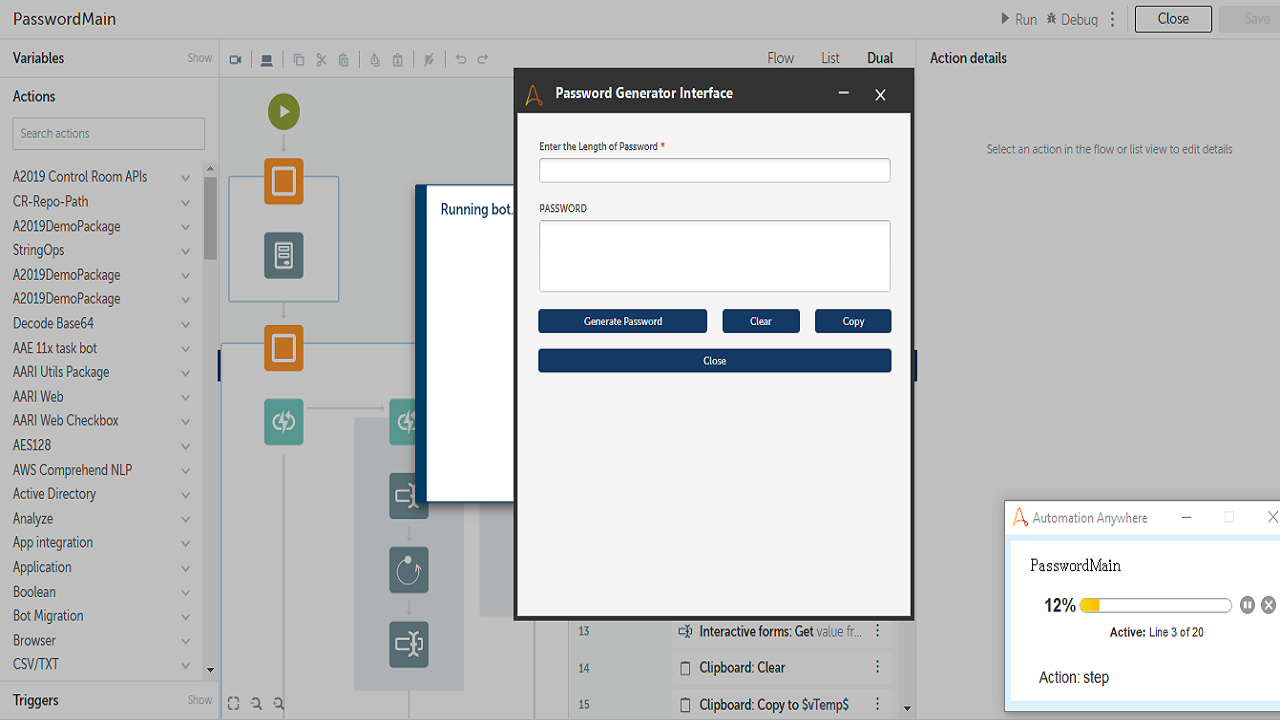Click the second magnifier zoom icon on the canvas
This screenshot has width=1280, height=720.
(279, 703)
